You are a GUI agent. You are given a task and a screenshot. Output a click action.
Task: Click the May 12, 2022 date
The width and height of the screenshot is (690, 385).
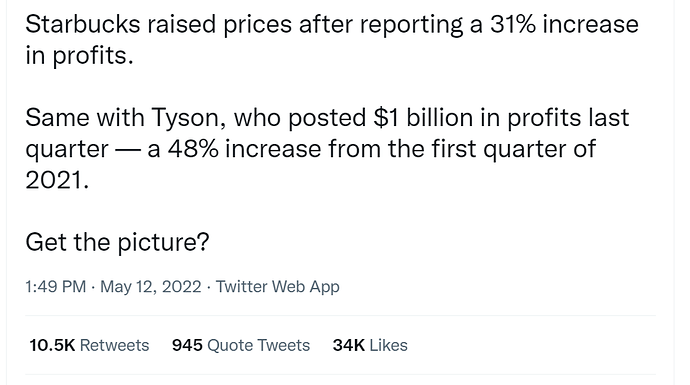point(151,286)
